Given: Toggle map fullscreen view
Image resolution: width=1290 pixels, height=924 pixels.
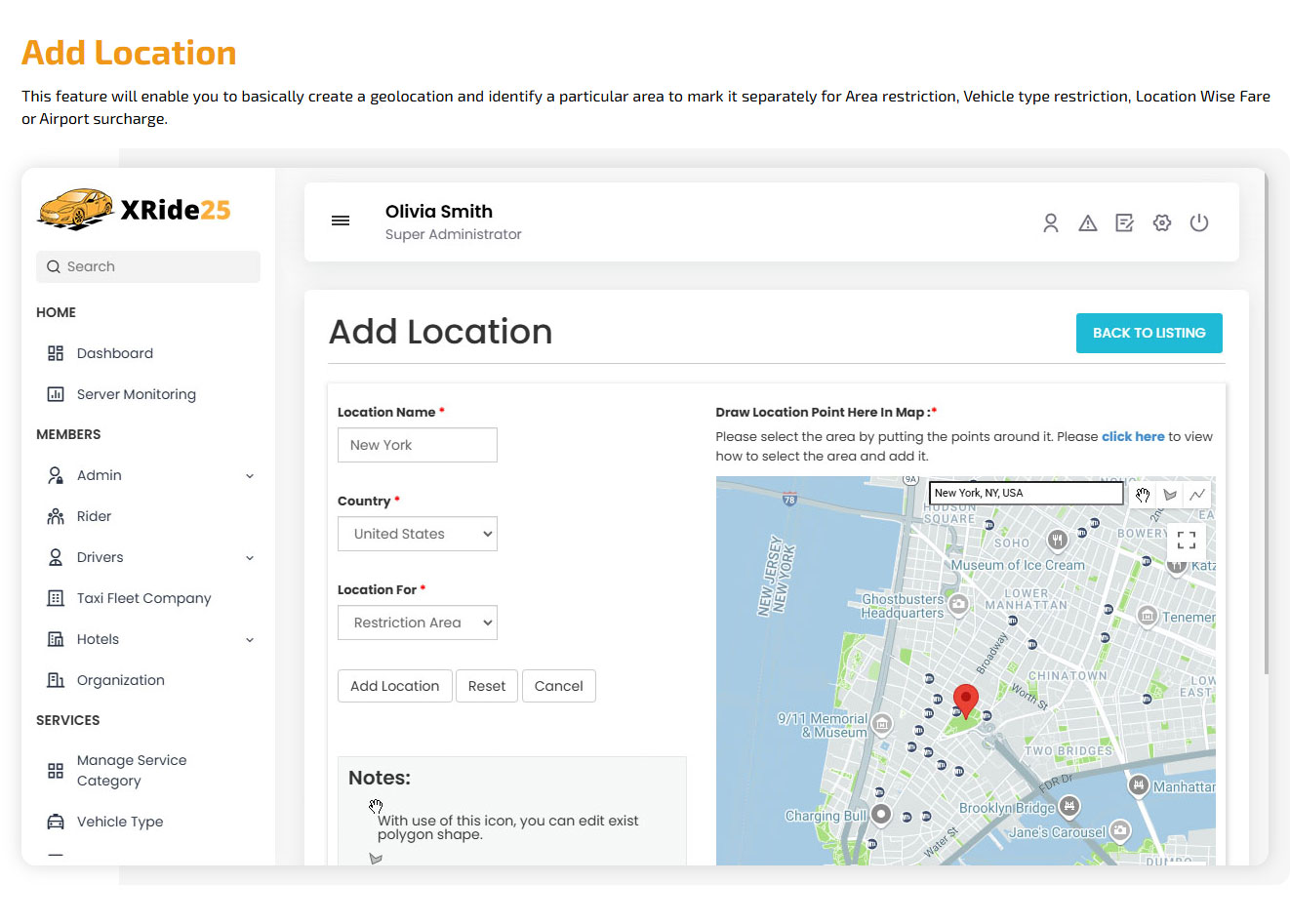Looking at the screenshot, I should 1186,540.
